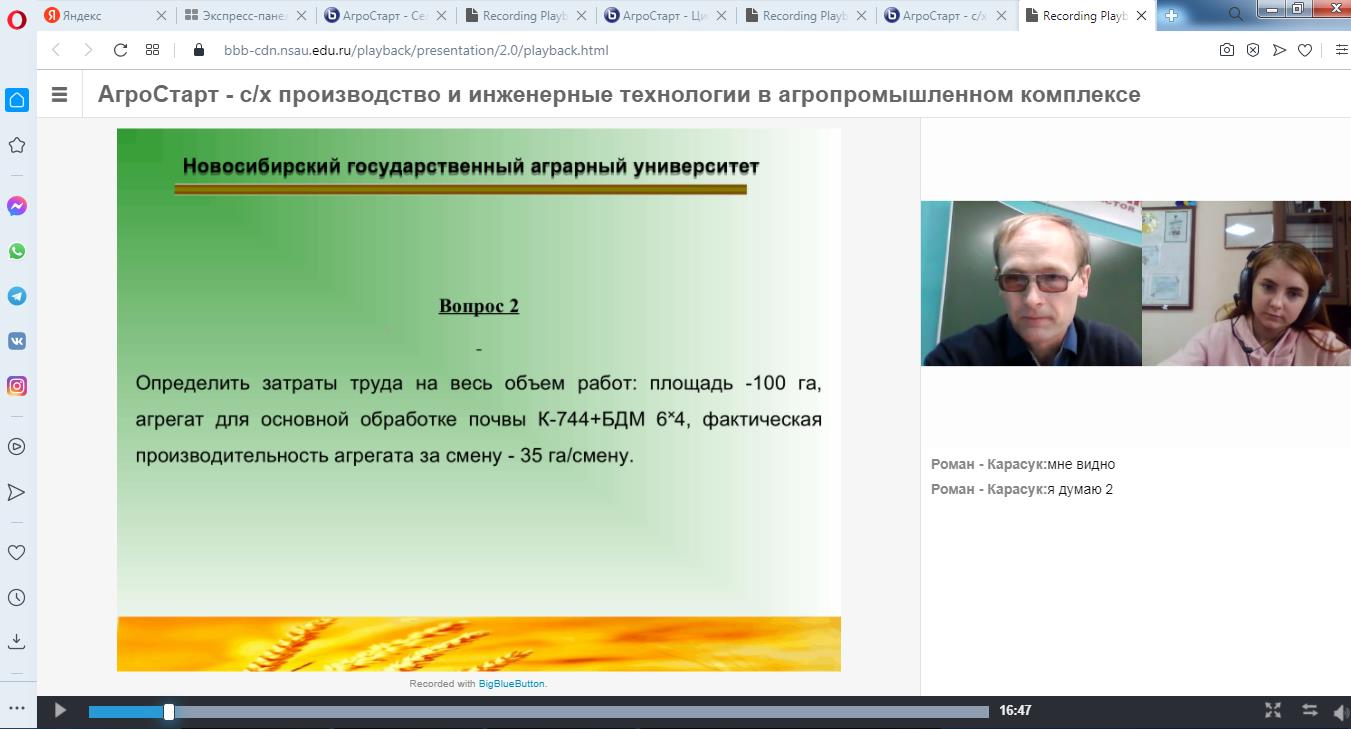Open browser history in the sidebar

point(17,598)
